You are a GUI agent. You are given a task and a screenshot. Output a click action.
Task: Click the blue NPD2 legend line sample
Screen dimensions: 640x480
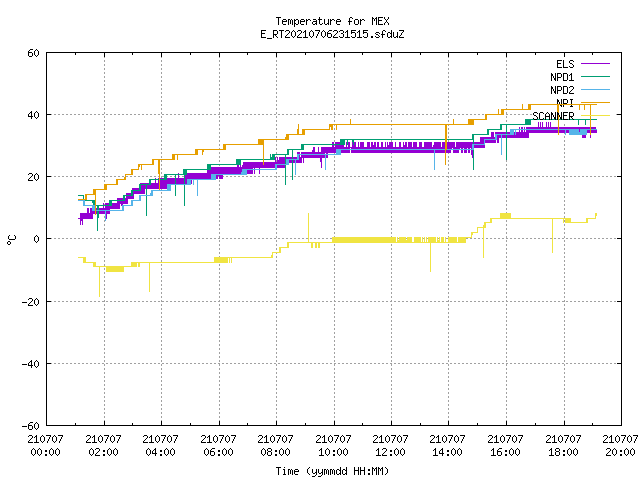click(x=595, y=89)
